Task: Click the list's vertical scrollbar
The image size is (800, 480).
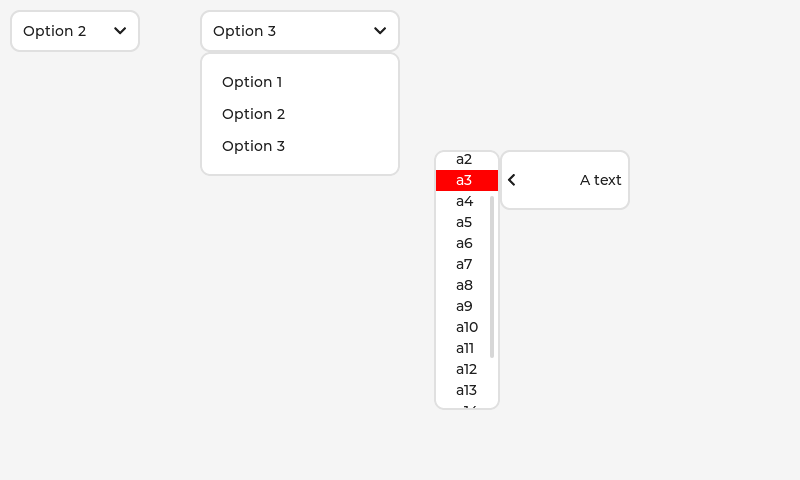Action: [492, 275]
